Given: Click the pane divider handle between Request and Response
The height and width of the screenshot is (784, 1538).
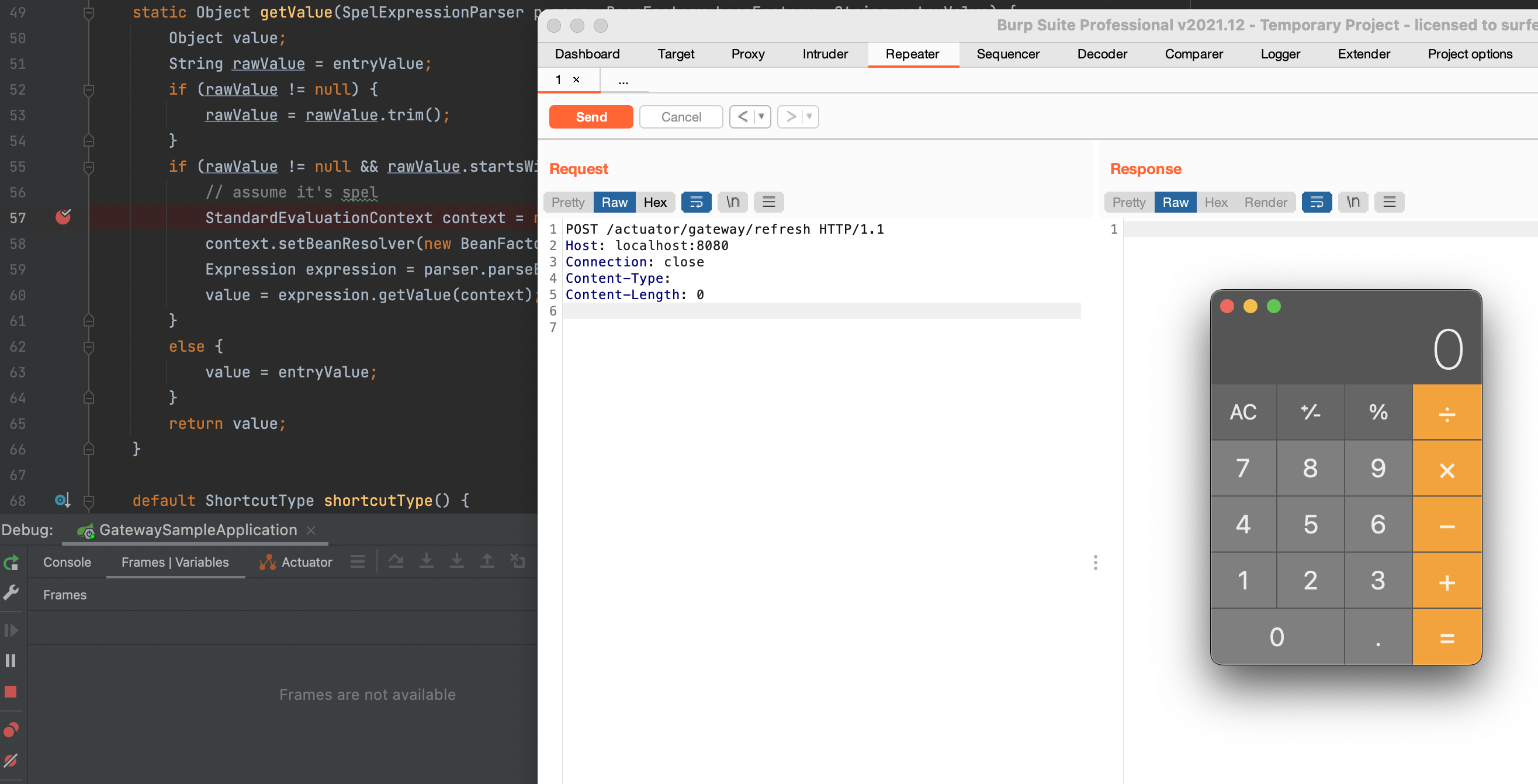Looking at the screenshot, I should pyautogui.click(x=1095, y=563).
